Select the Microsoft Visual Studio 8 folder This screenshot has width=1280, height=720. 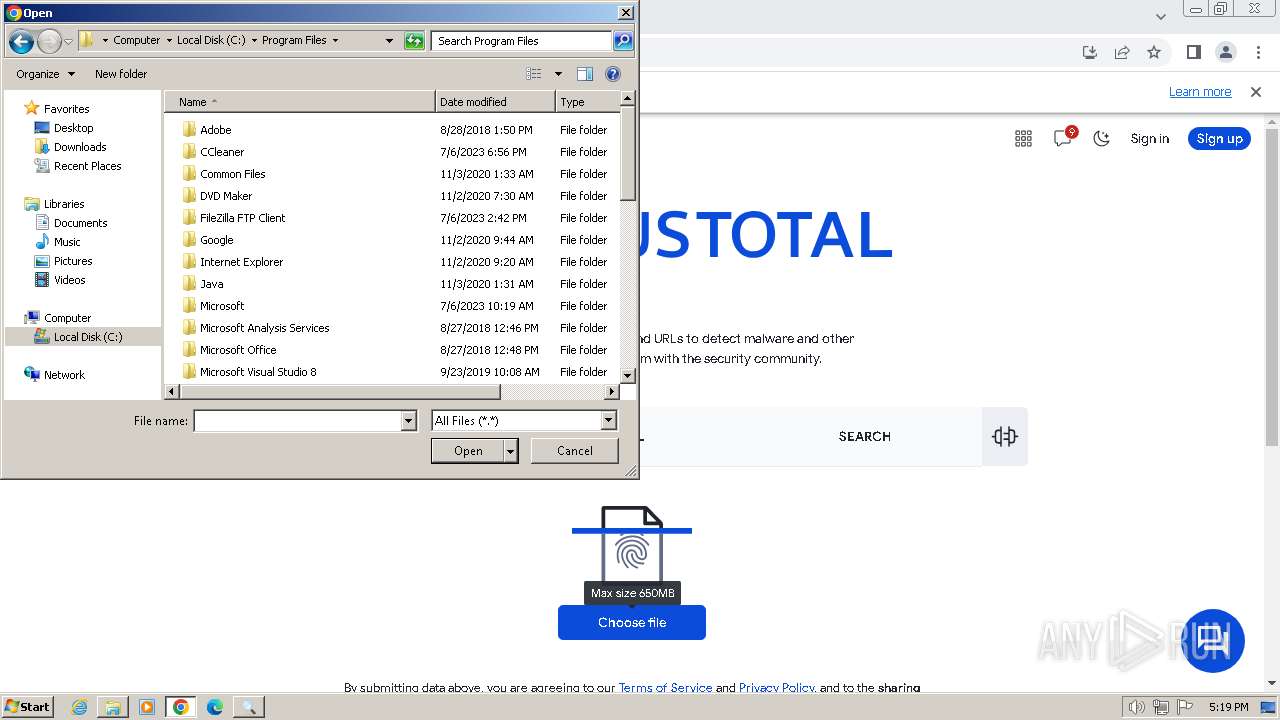pyautogui.click(x=258, y=372)
